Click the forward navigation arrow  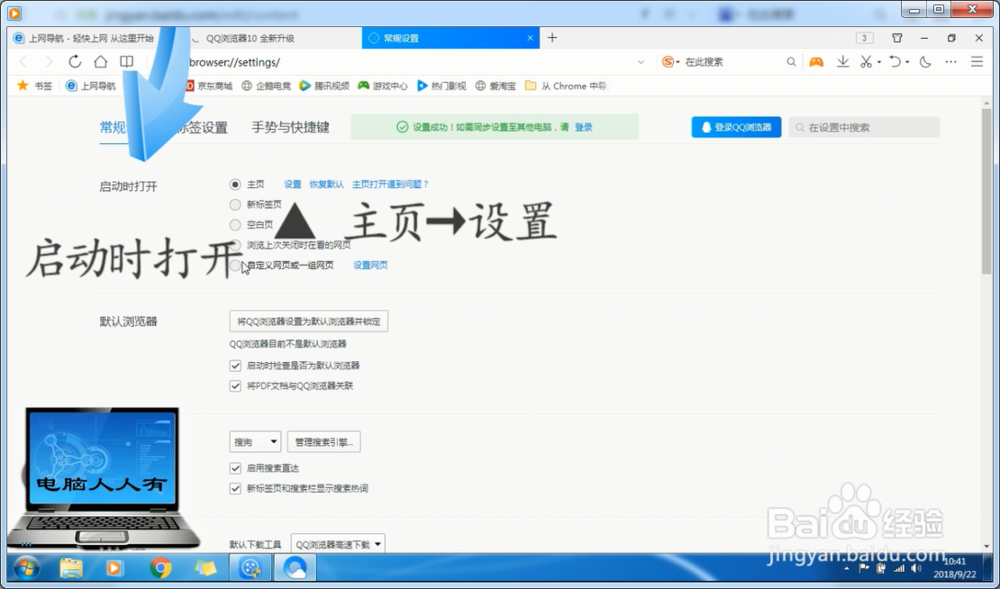49,62
